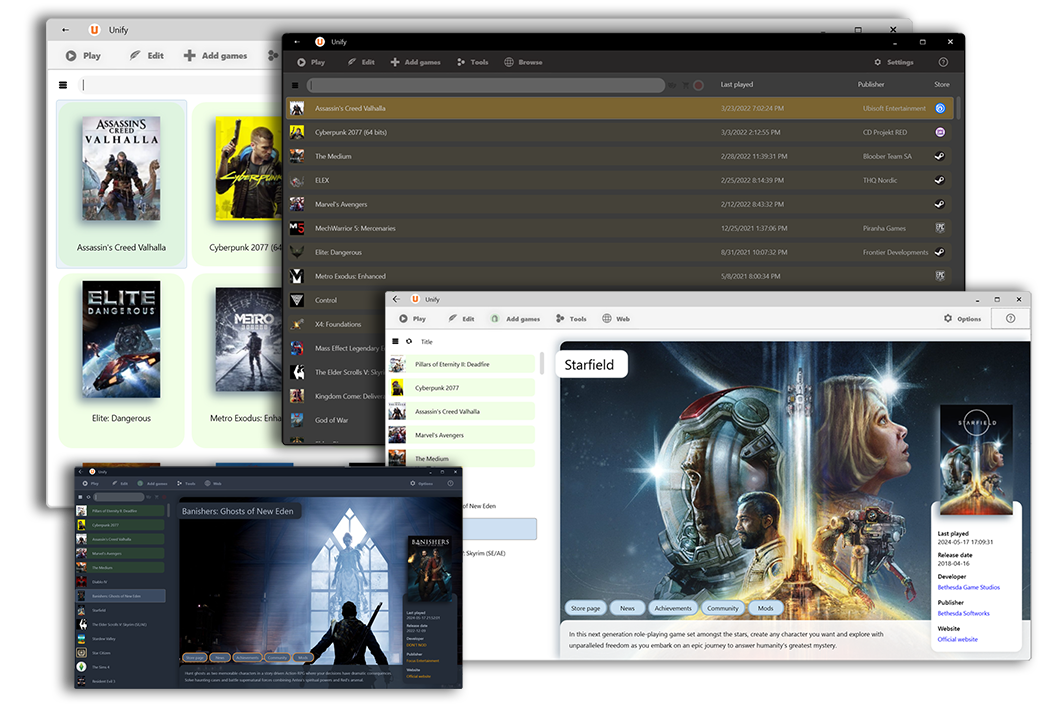Viewport: 1052px width, 724px height.
Task: Click Play in the back light grid window
Action: [x=83, y=56]
